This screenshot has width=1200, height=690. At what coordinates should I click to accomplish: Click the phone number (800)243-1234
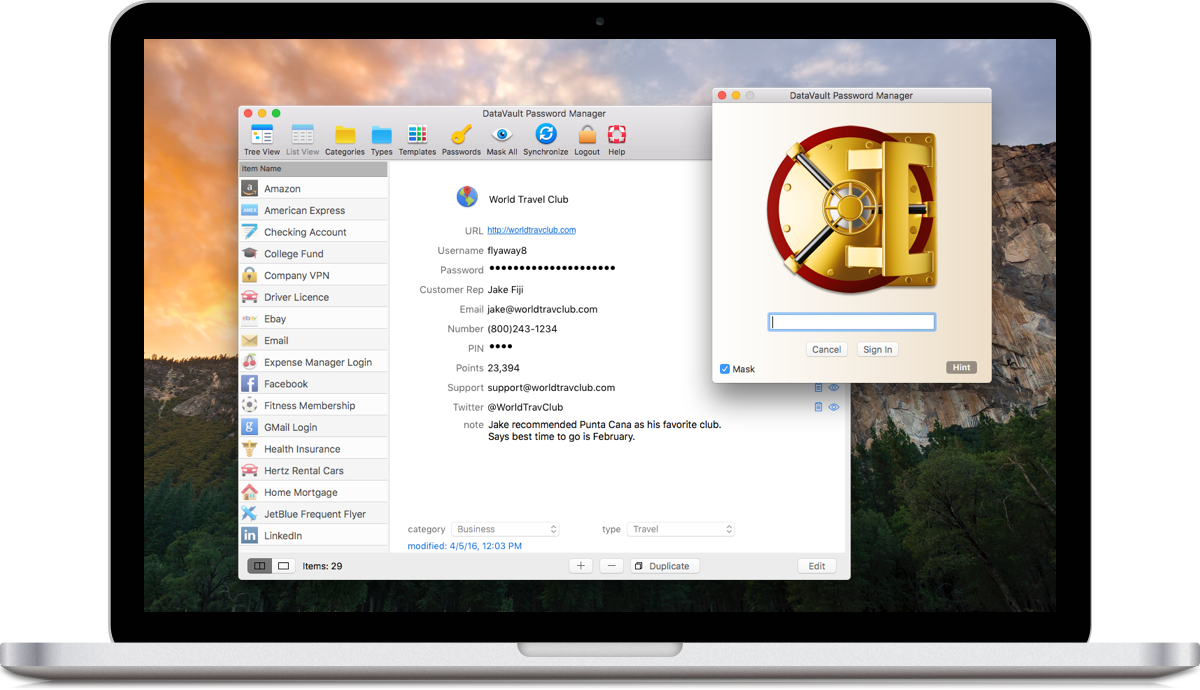[522, 328]
